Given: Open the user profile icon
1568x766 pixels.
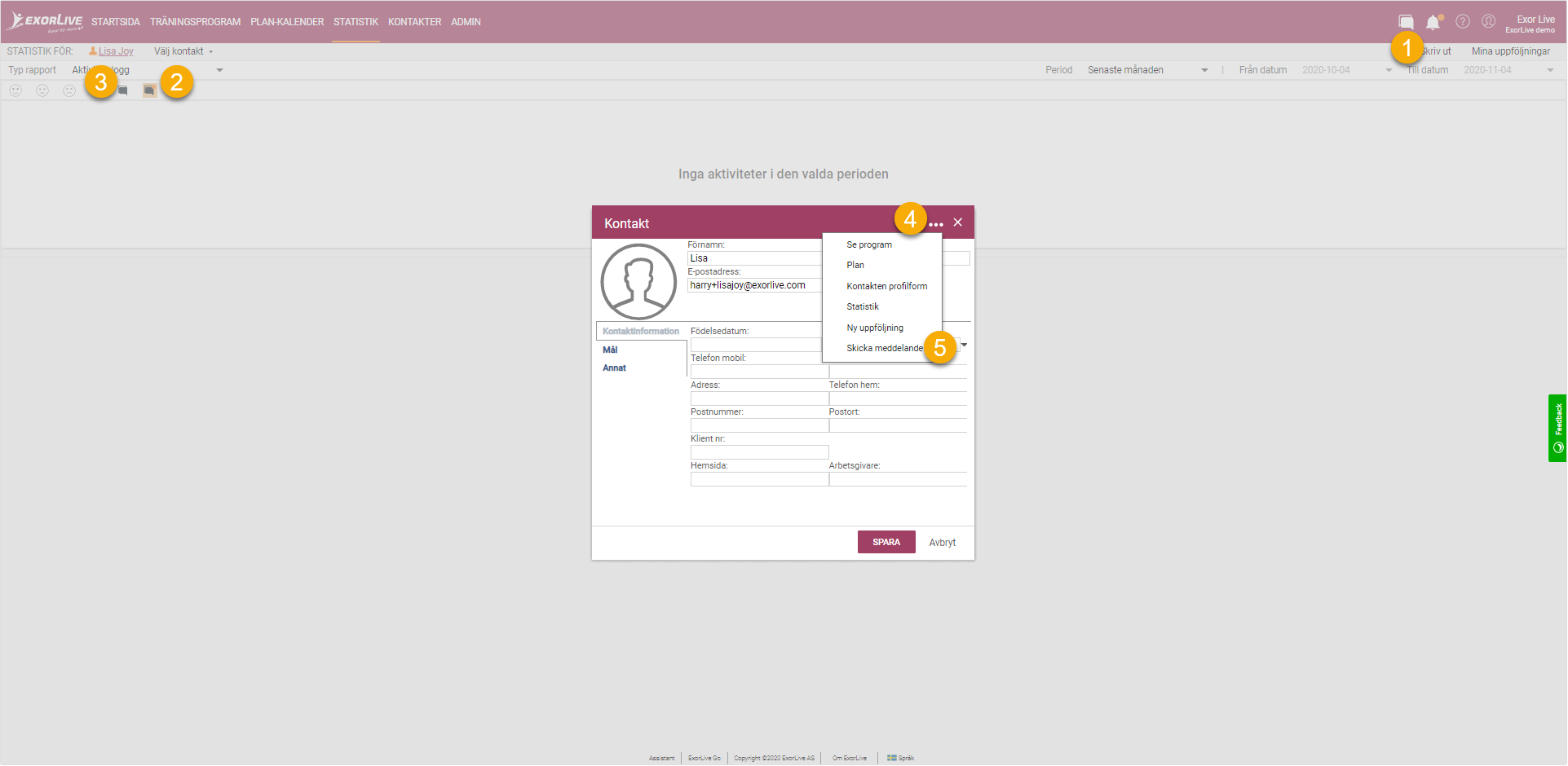Looking at the screenshot, I should click(x=1488, y=22).
